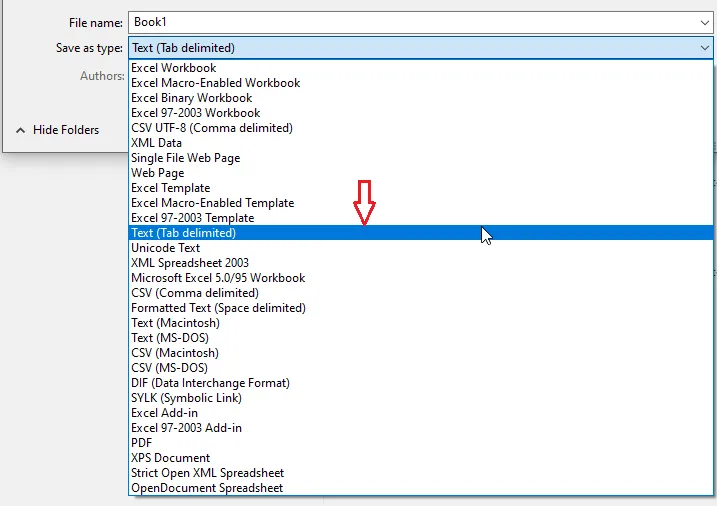Pick XPS Document format
This screenshot has height=506, width=717.
point(421,458)
